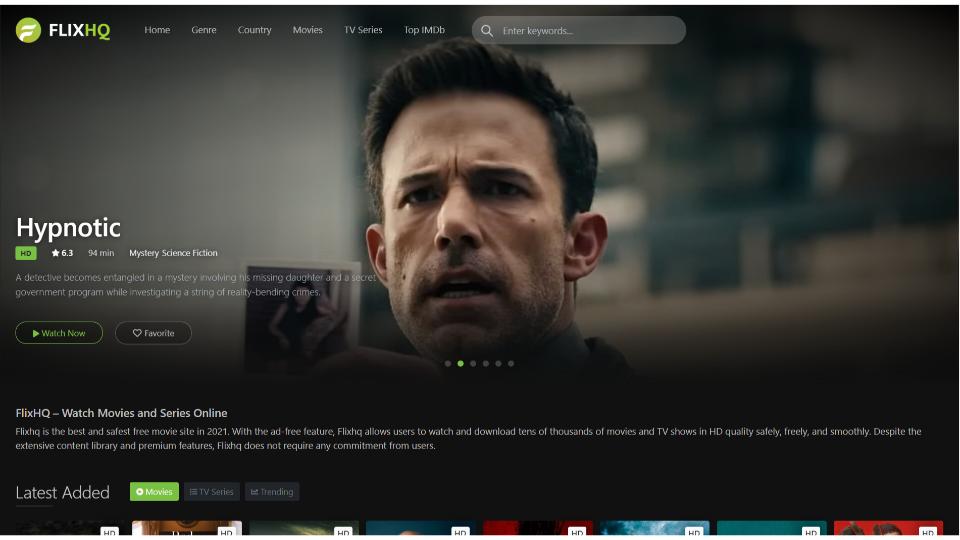The height and width of the screenshot is (540, 960).
Task: Select the third carousel dot
Action: pyautogui.click(x=473, y=364)
